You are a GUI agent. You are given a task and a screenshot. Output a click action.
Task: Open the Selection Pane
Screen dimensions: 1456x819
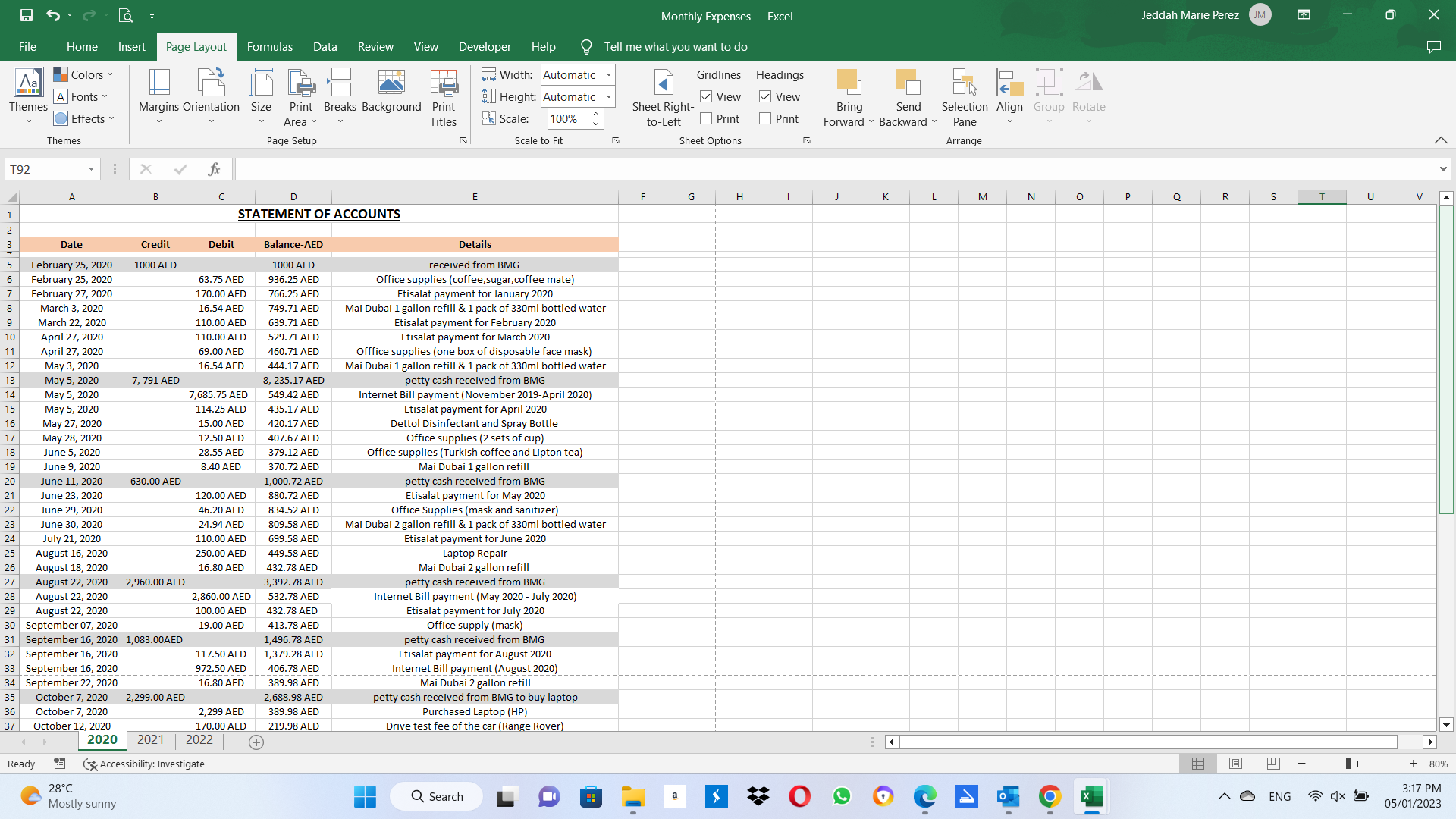tap(964, 99)
